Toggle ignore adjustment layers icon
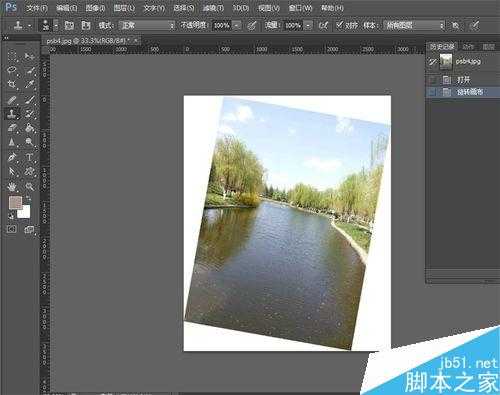 point(456,25)
